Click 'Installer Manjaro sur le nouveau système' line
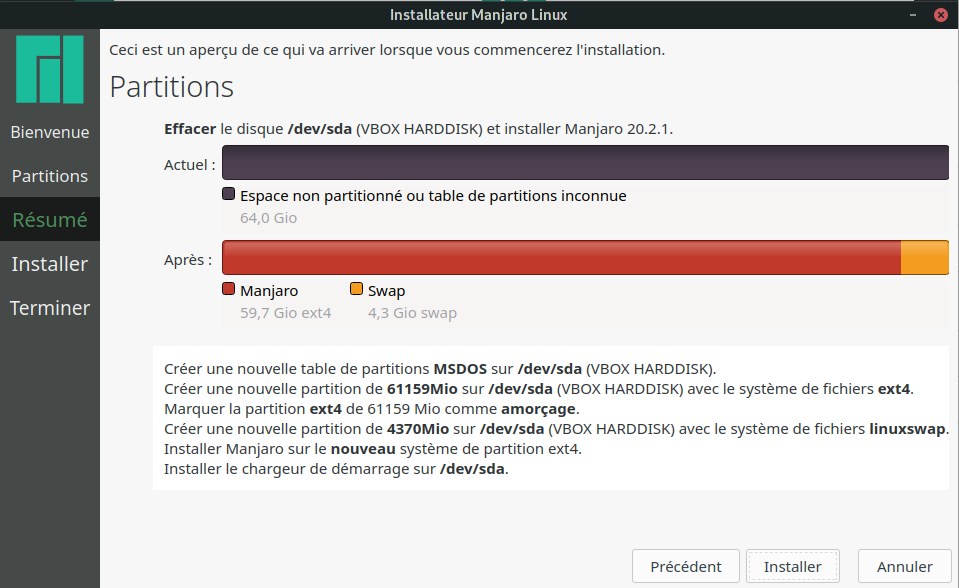The image size is (959, 588). pyautogui.click(x=372, y=449)
